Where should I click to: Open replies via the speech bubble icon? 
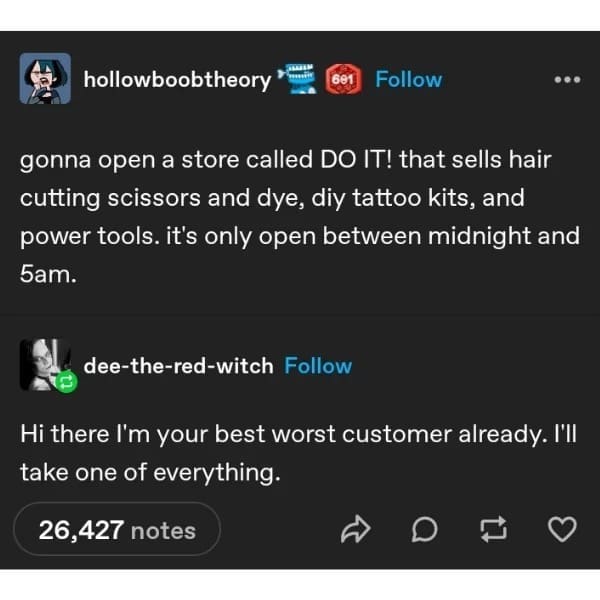click(424, 530)
